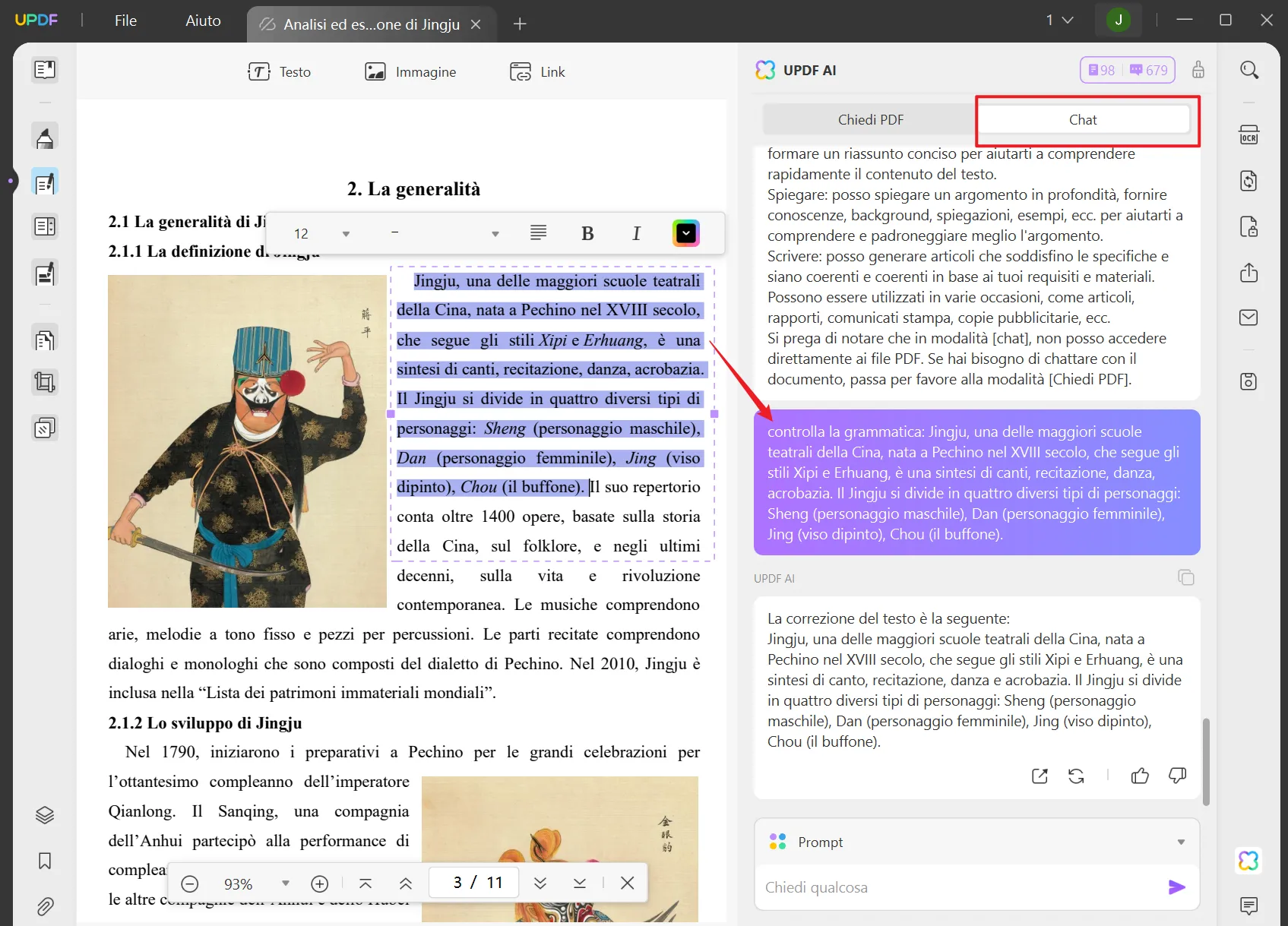The image size is (1288, 926).
Task: Select the Comment highlighter tool in left sidebar
Action: point(45,137)
